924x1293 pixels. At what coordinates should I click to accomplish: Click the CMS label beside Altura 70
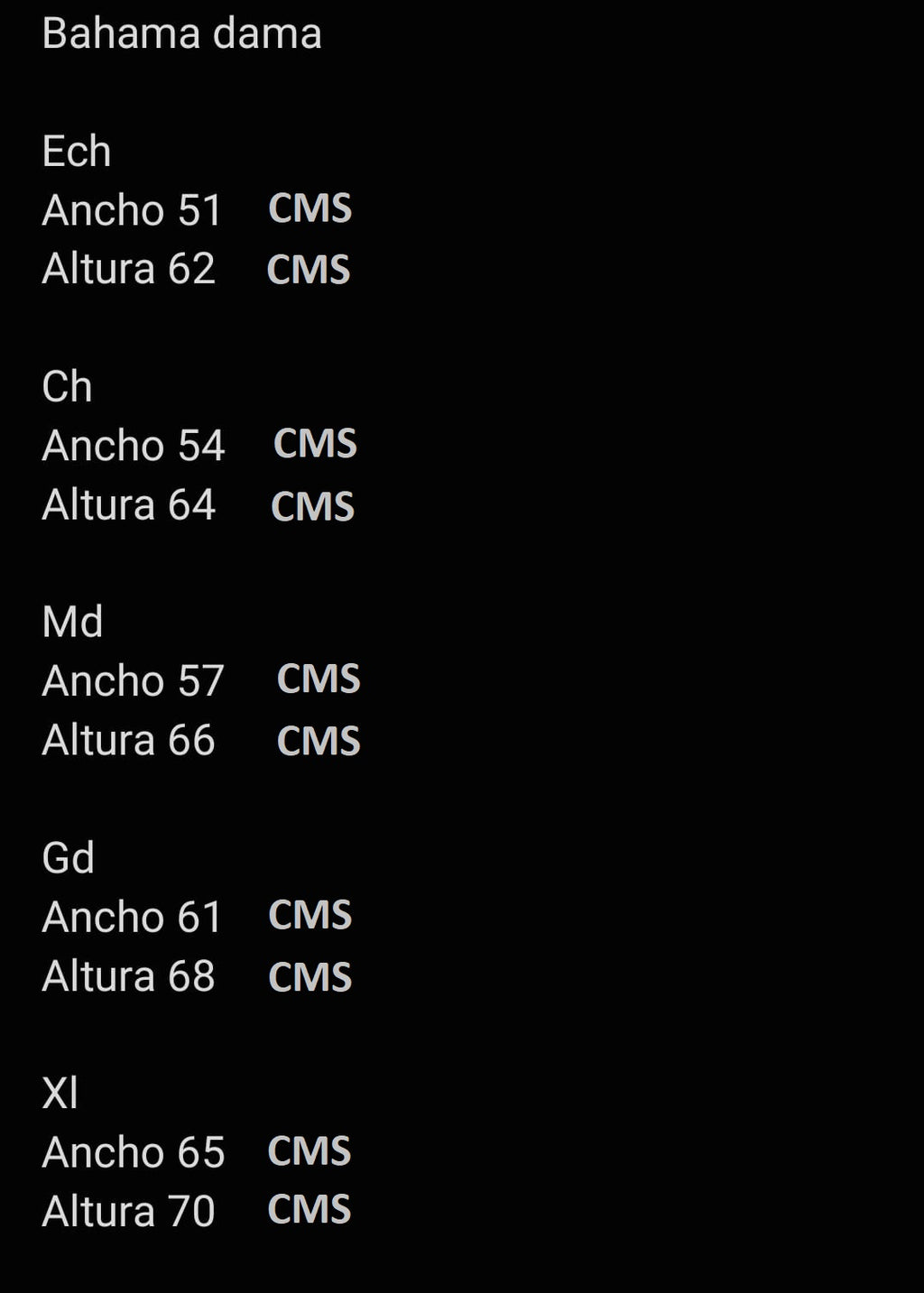pos(310,1210)
